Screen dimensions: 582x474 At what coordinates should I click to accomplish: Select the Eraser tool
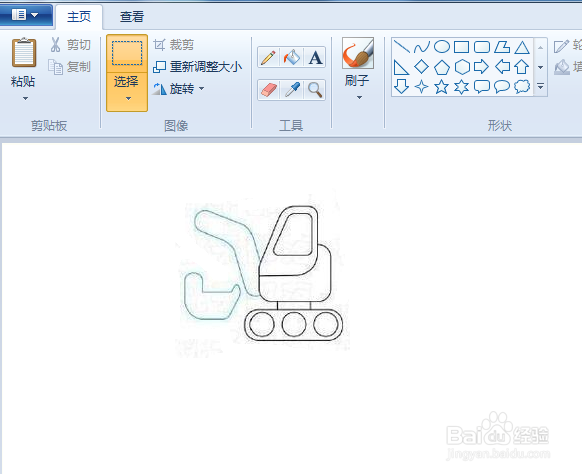pyautogui.click(x=268, y=90)
